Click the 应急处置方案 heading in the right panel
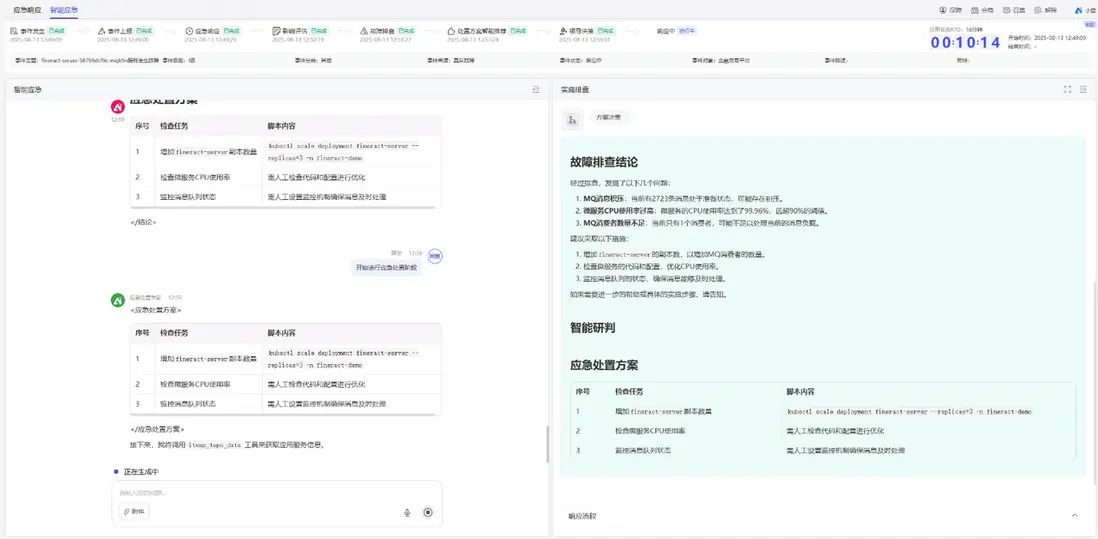 [604, 365]
